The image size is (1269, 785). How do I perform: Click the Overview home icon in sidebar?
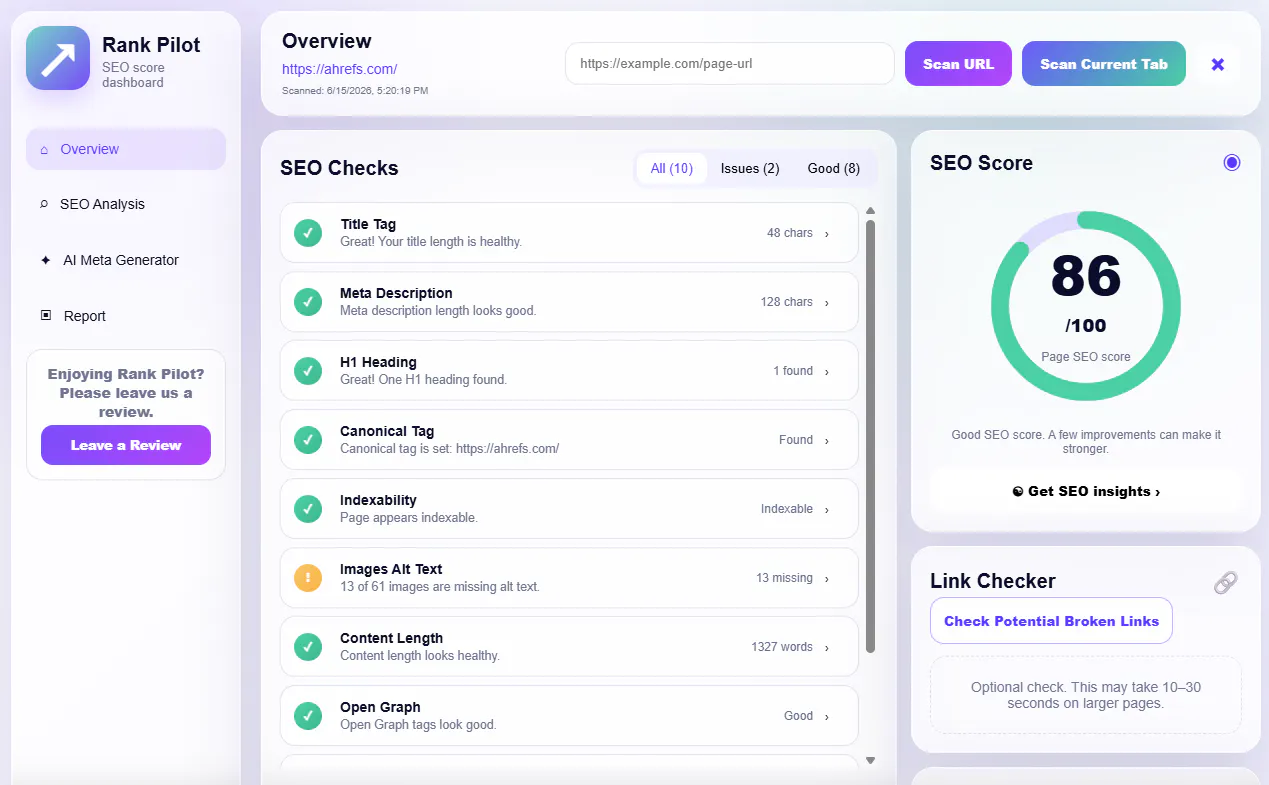(x=44, y=150)
